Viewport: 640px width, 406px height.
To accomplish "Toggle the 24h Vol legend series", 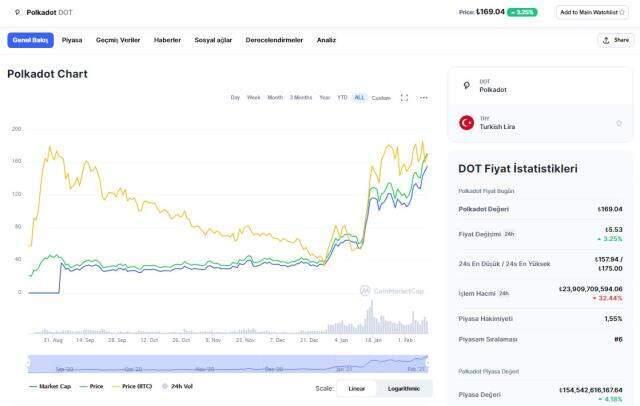I will (x=178, y=386).
